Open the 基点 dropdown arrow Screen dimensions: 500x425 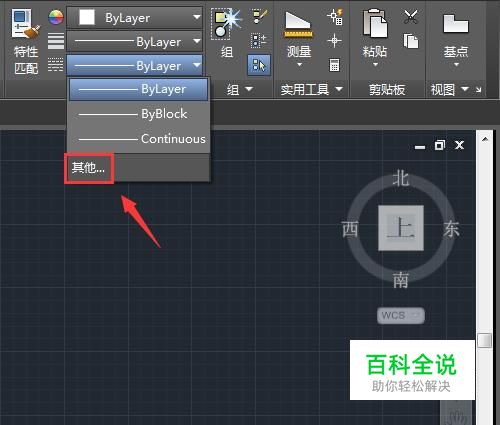pyautogui.click(x=456, y=64)
